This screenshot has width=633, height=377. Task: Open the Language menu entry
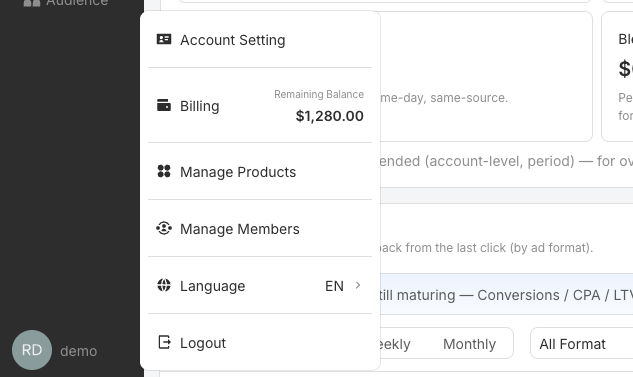[x=260, y=285]
